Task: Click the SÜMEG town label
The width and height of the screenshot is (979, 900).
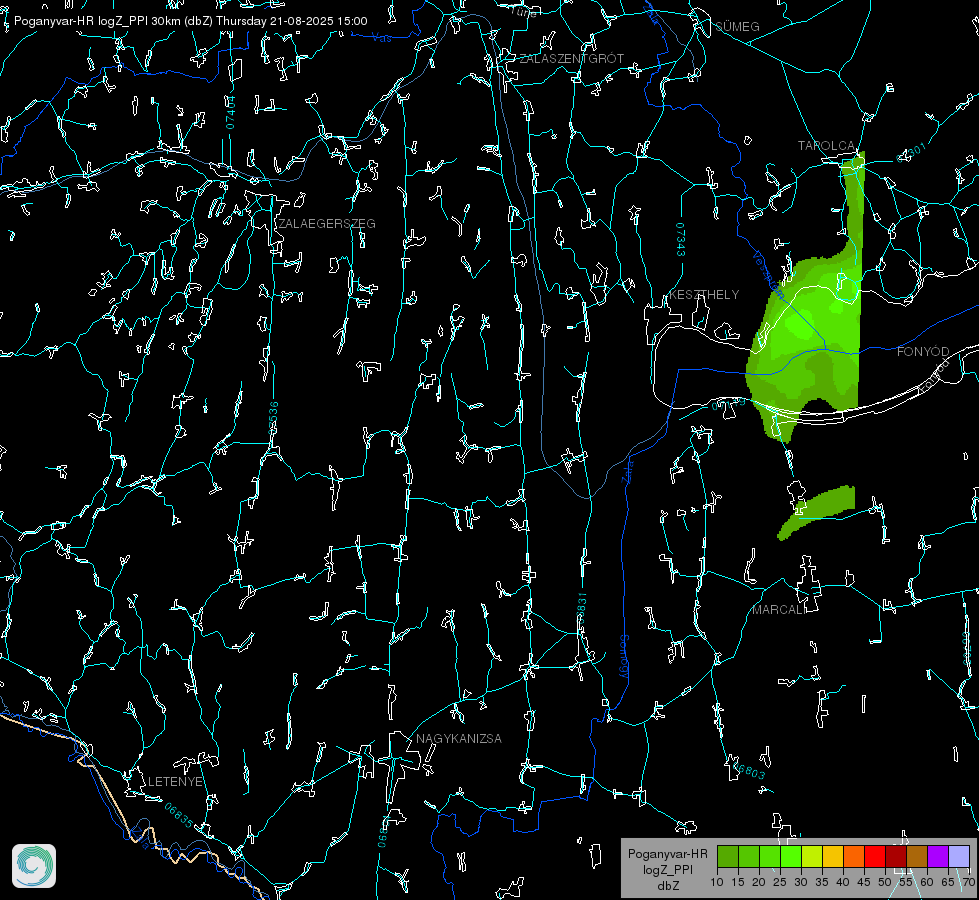Action: [x=737, y=26]
